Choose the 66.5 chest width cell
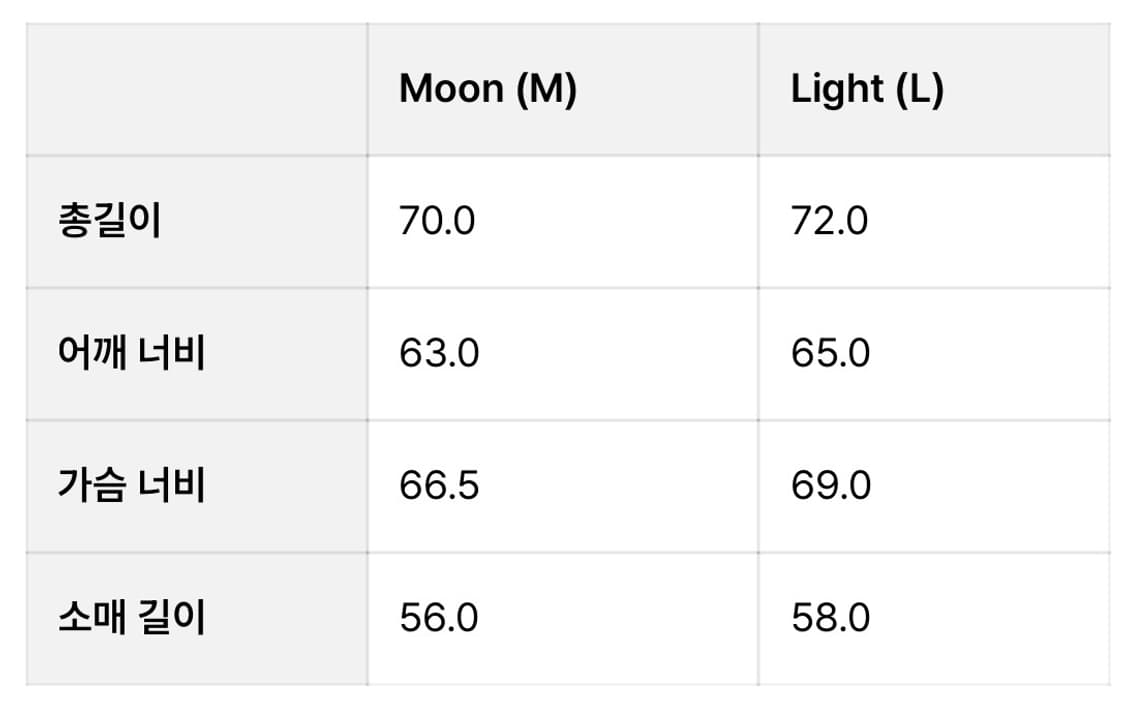The image size is (1125, 711). tap(438, 486)
